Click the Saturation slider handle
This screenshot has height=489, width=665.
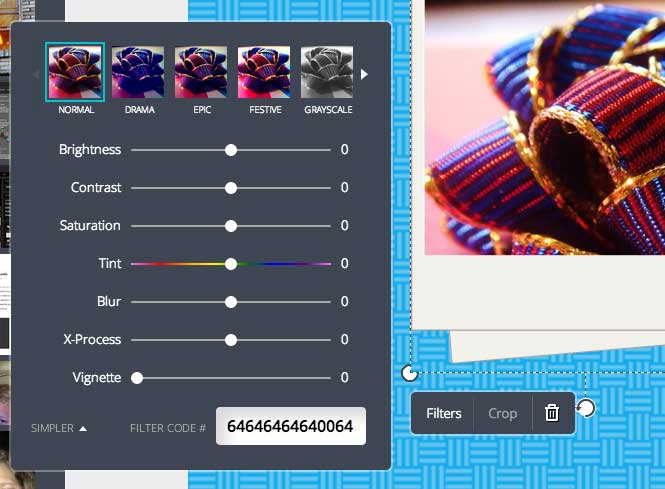tap(231, 226)
